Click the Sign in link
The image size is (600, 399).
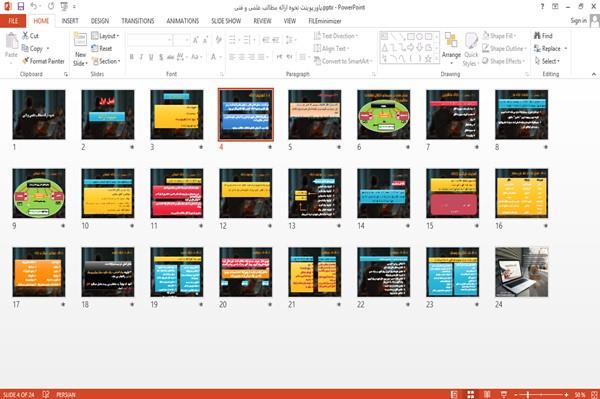(578, 21)
